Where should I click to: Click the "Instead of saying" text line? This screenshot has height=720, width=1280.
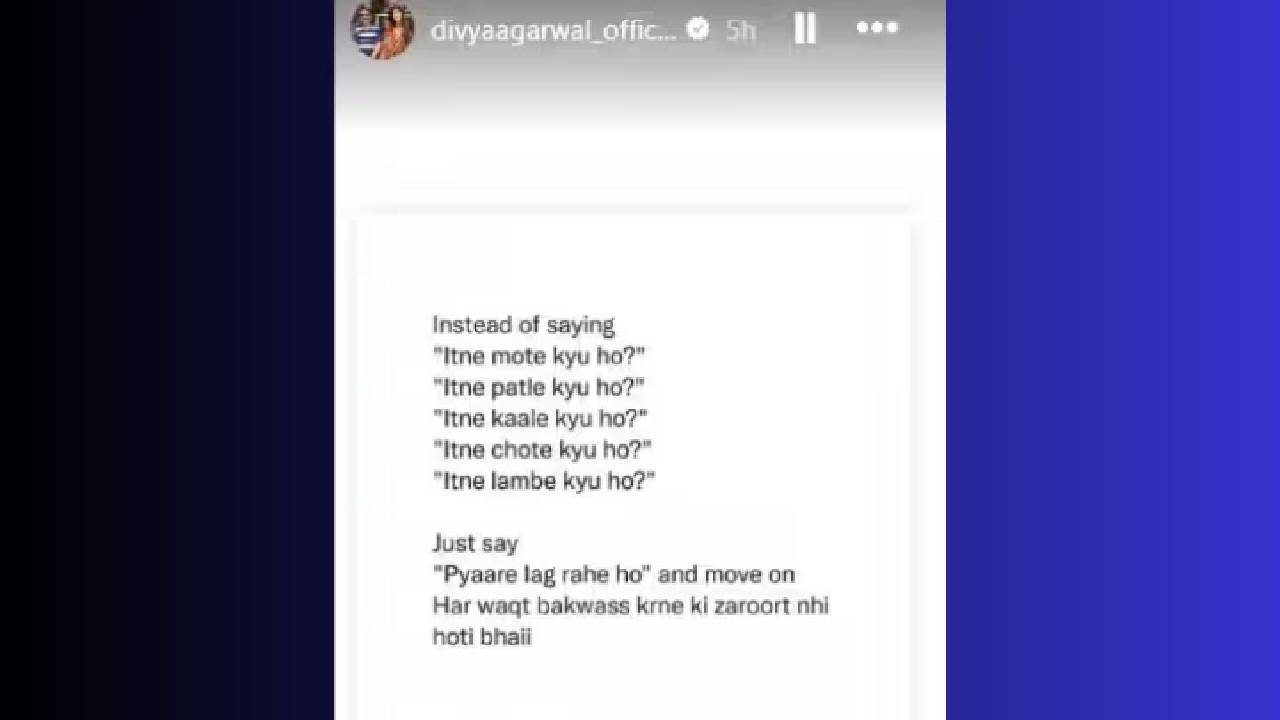(523, 325)
